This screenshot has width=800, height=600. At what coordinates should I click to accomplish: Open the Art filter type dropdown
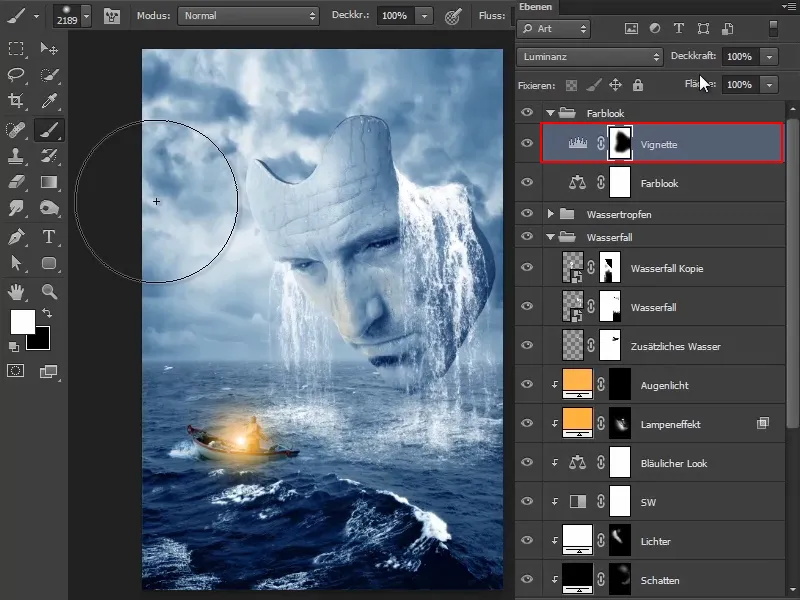click(x=554, y=29)
